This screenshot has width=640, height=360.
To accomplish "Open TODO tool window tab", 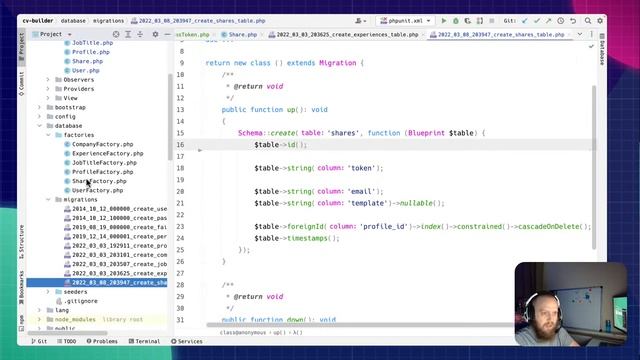I will (67, 341).
